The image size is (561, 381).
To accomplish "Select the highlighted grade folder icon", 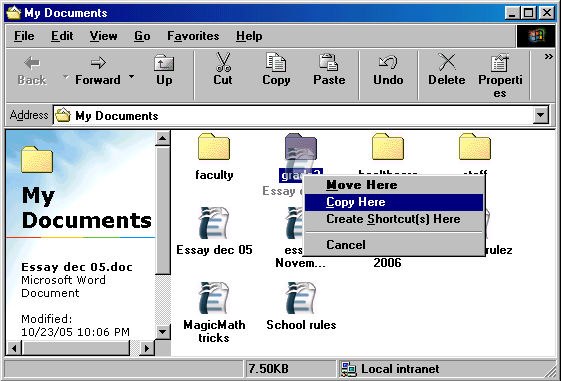I will coord(301,146).
